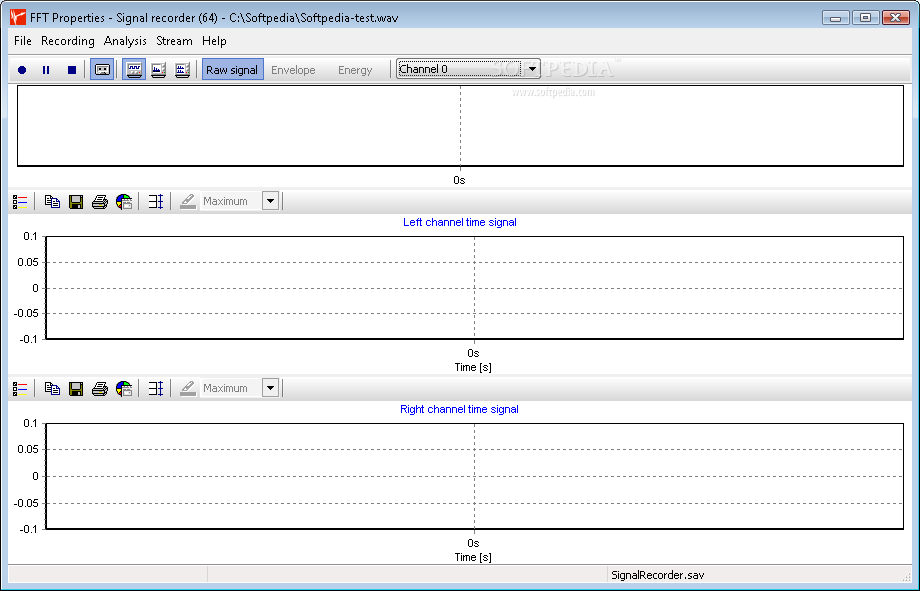The height and width of the screenshot is (591, 920).
Task: Open the File menu
Action: coord(22,41)
